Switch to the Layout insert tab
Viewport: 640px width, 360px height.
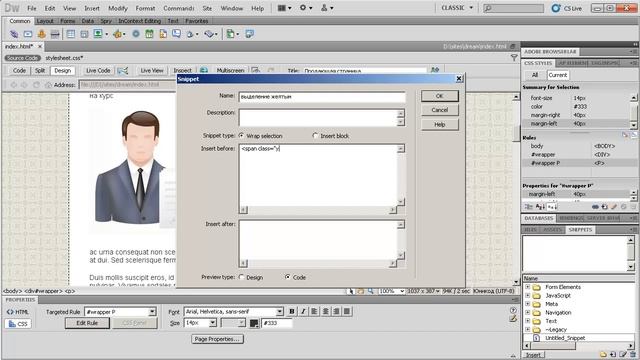tap(45, 21)
